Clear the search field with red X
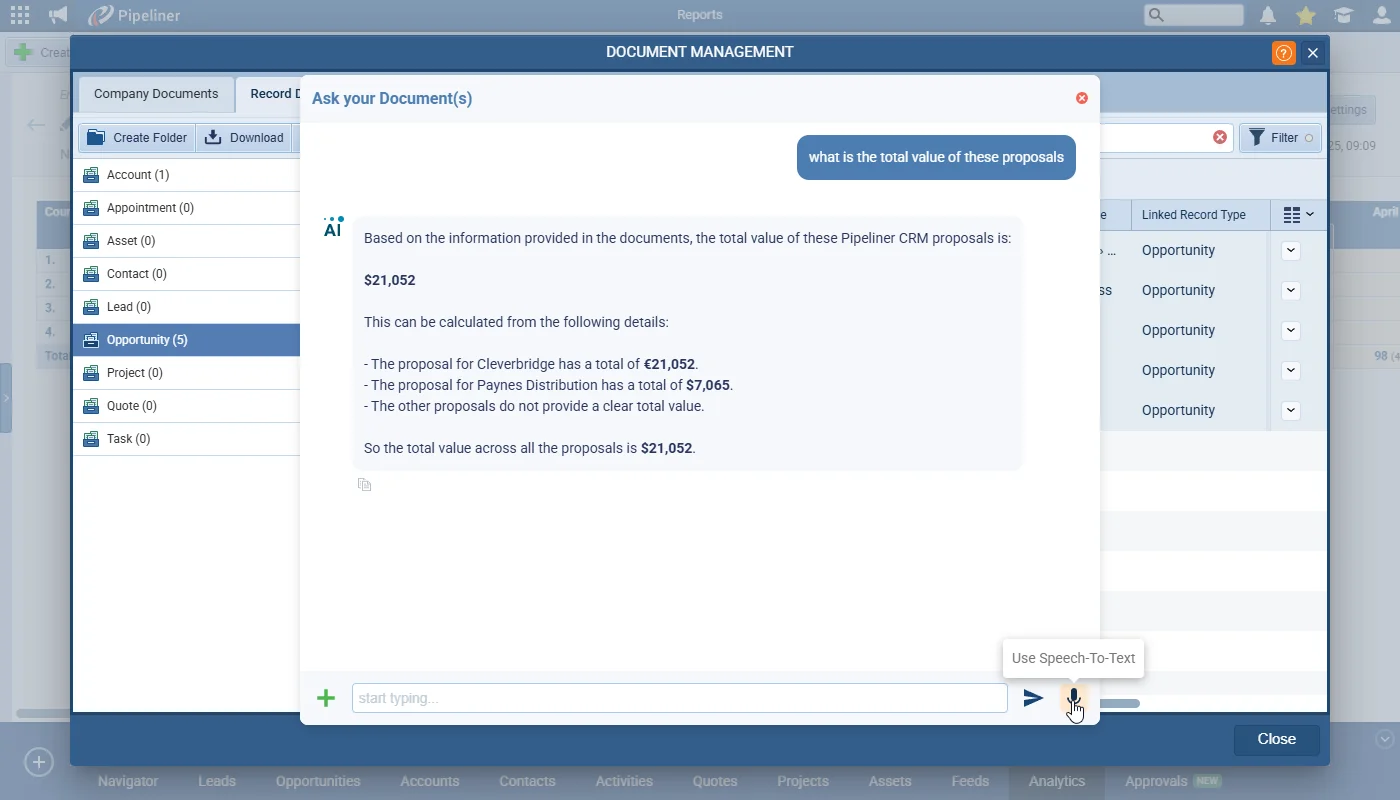 1220,137
